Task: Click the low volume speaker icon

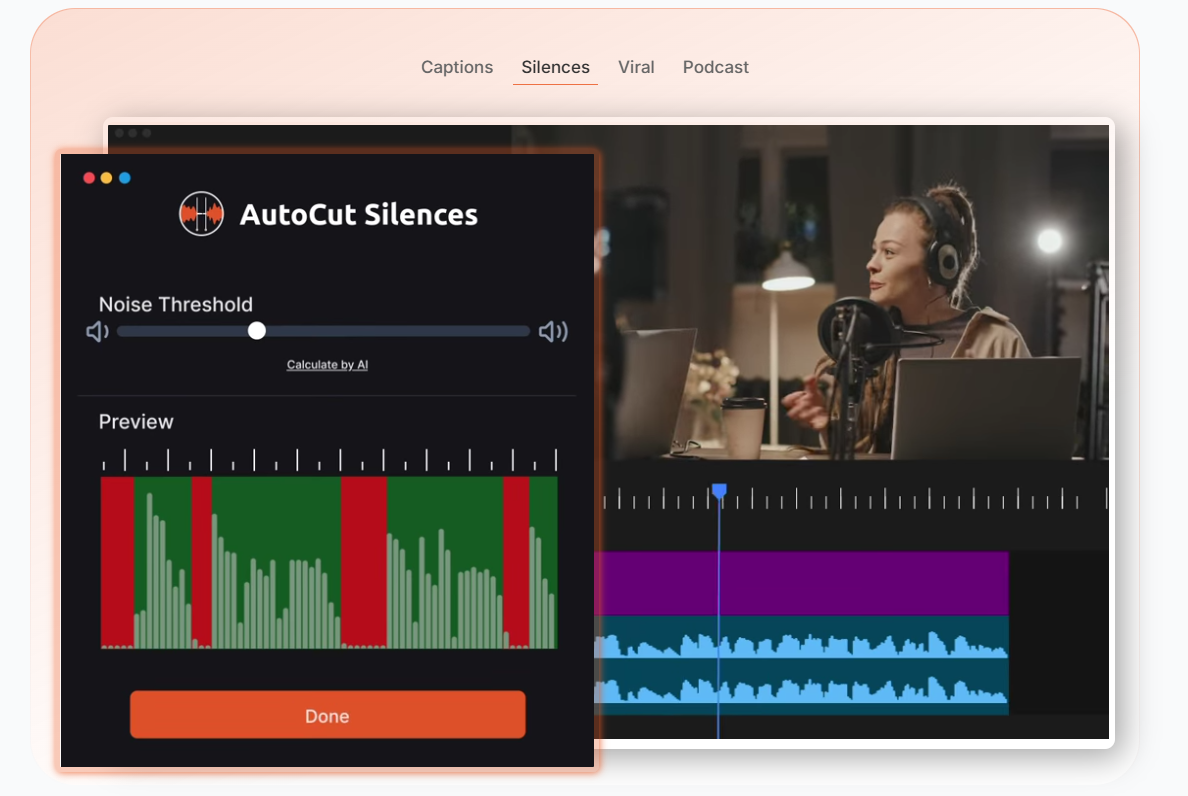Action: coord(97,331)
